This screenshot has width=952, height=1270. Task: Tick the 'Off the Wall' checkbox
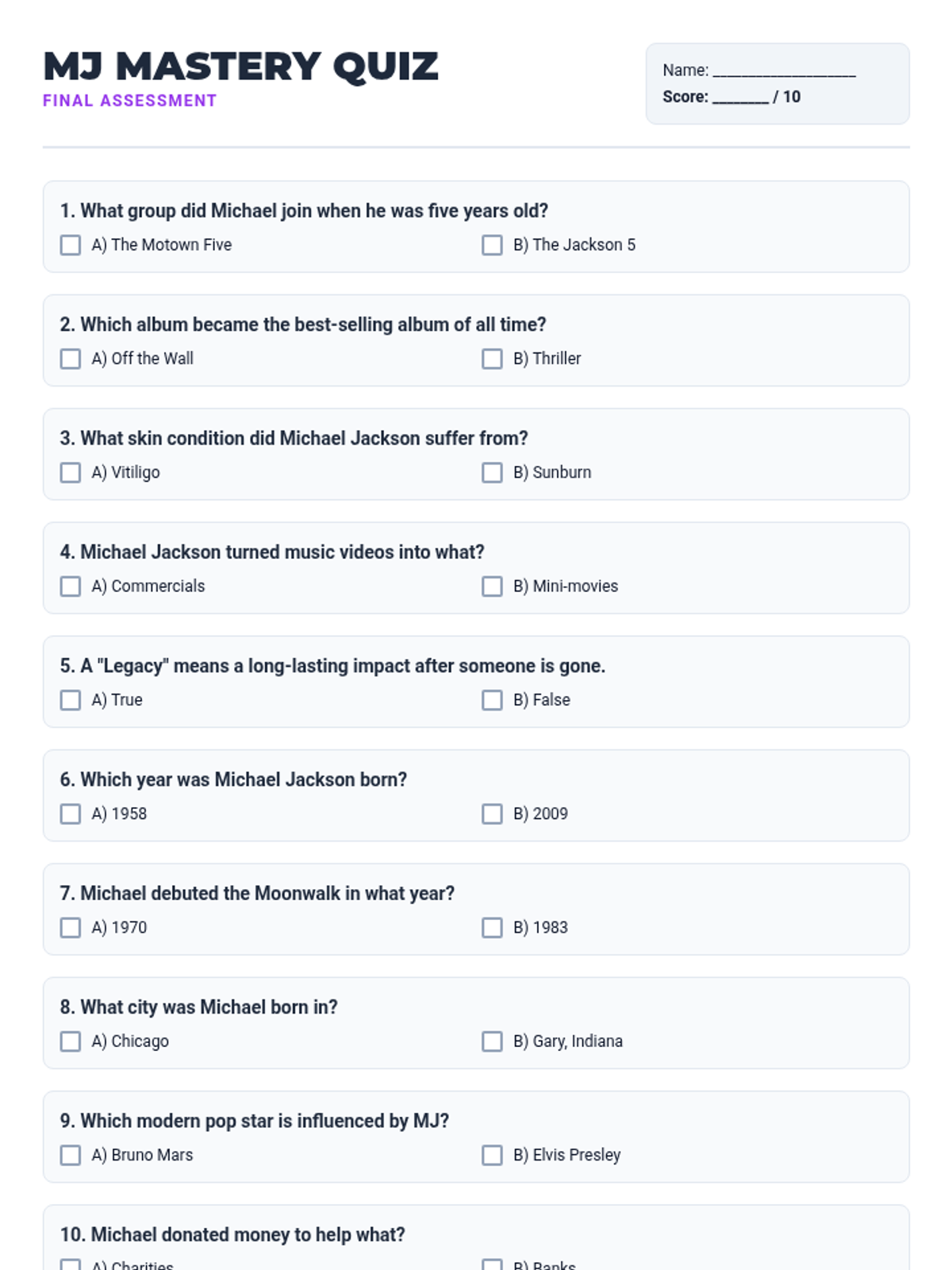(x=71, y=359)
